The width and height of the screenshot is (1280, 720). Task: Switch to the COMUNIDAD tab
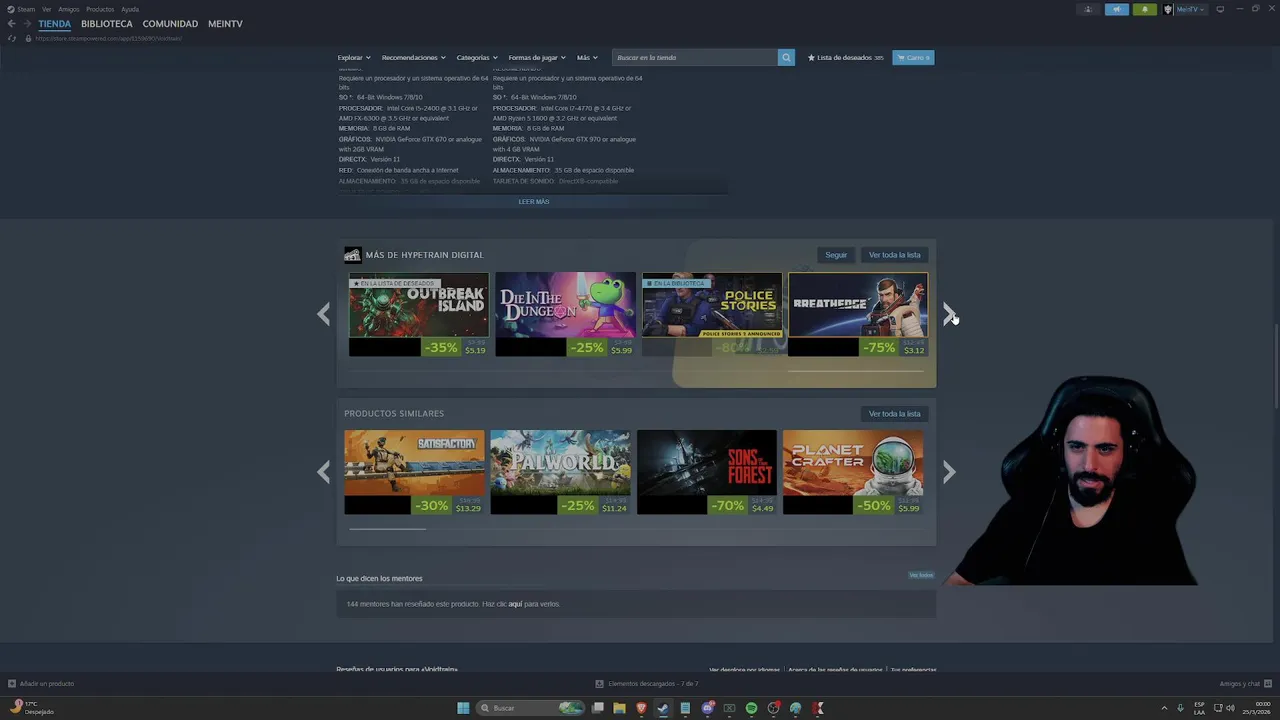(x=170, y=23)
